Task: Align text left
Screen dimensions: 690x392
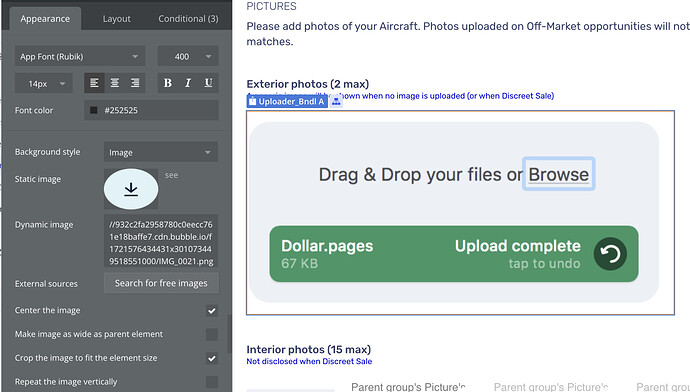Action: click(x=94, y=83)
